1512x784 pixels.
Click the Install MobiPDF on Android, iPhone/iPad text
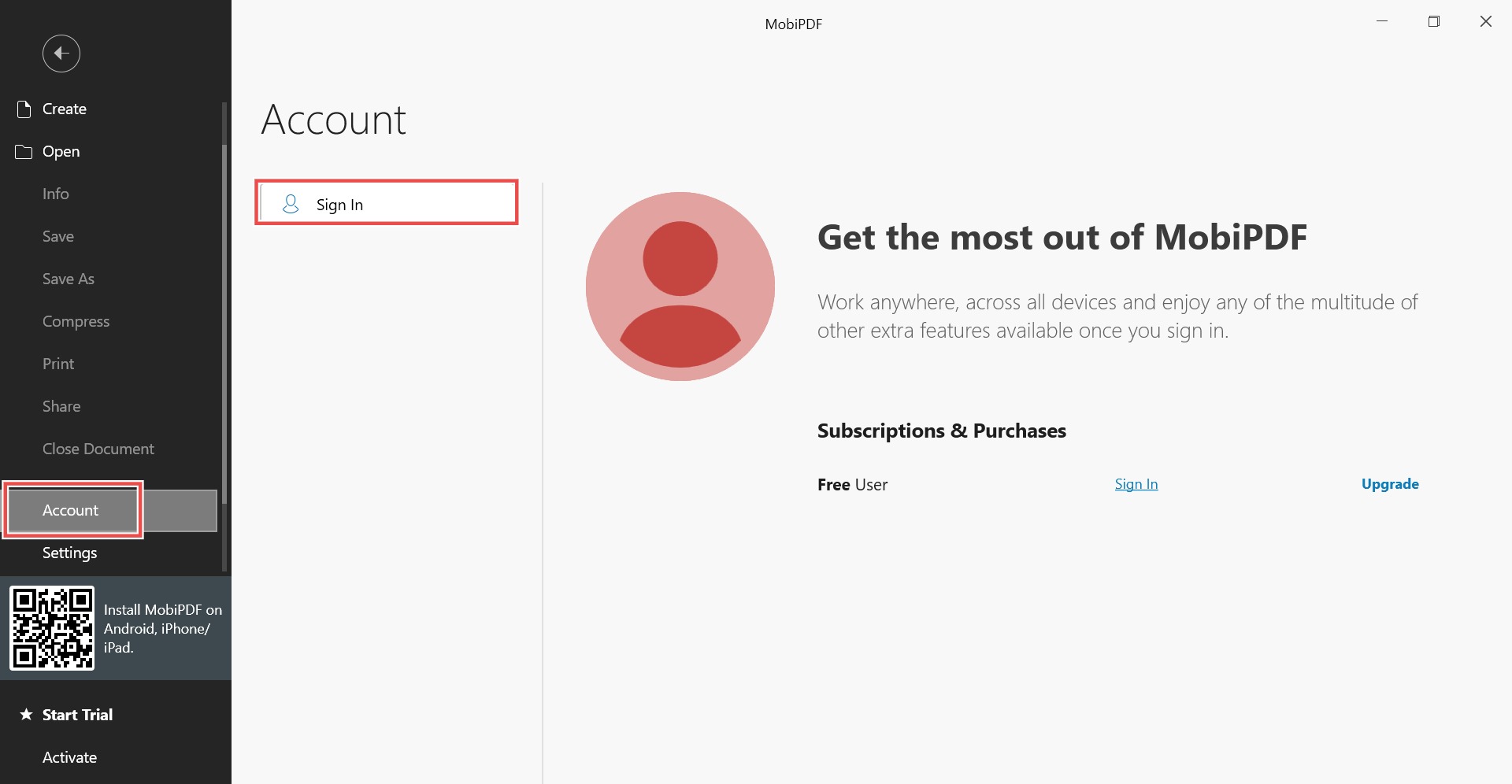coord(163,628)
